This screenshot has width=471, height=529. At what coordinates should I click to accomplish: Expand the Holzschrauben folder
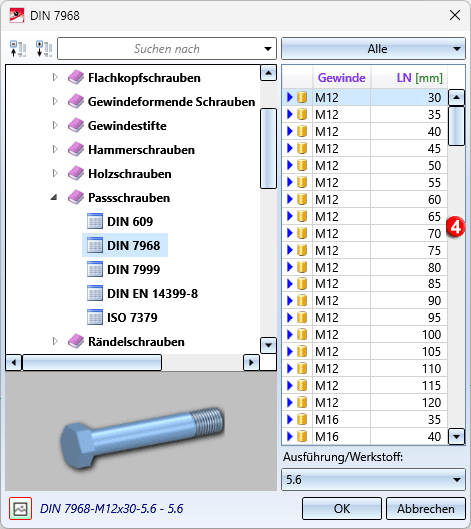point(55,173)
